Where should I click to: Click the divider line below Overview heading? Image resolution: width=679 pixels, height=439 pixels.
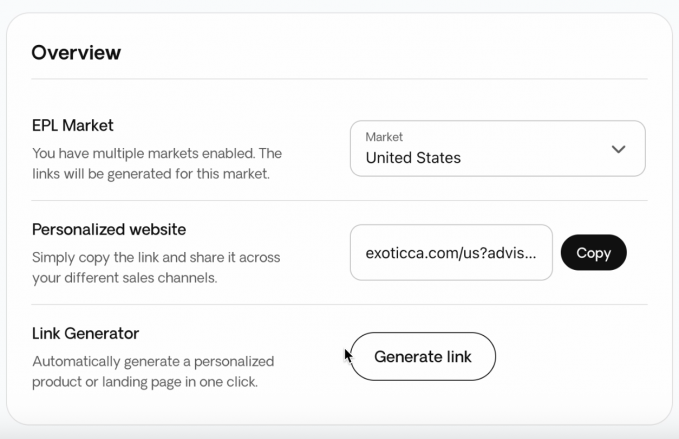pos(339,79)
